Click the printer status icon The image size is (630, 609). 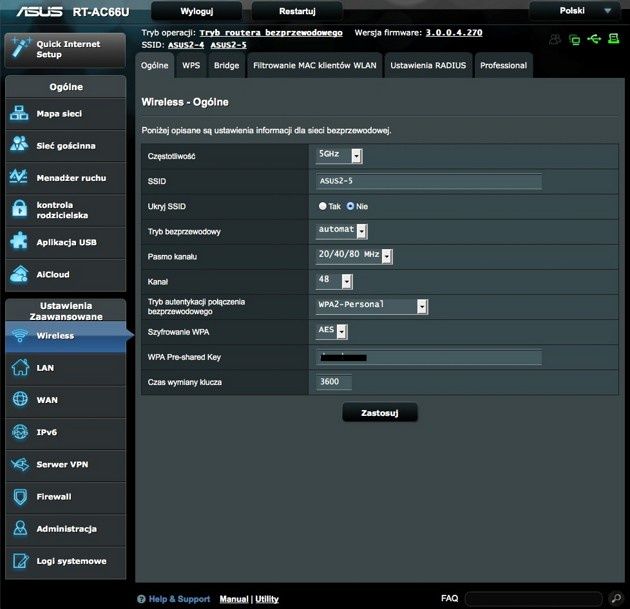(613, 39)
